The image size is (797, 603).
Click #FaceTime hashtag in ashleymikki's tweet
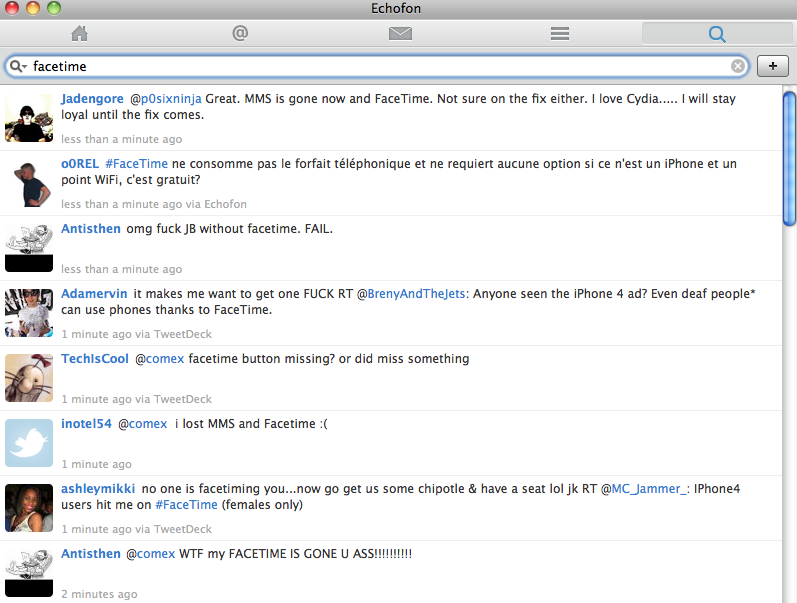point(186,505)
